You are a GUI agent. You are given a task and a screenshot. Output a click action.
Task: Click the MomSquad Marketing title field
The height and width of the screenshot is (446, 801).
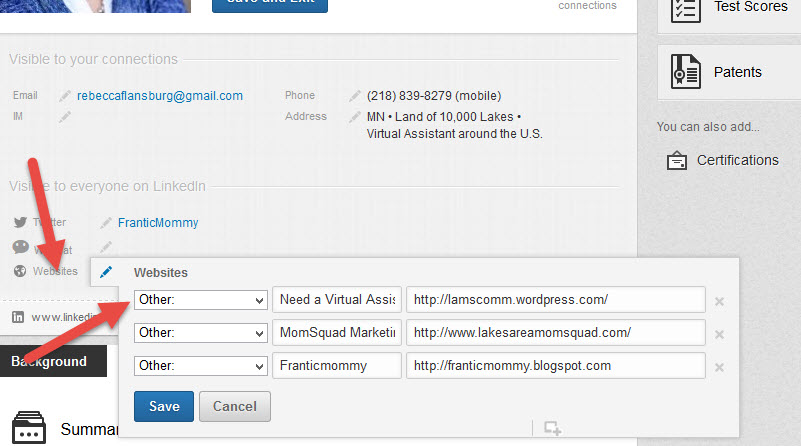[337, 333]
